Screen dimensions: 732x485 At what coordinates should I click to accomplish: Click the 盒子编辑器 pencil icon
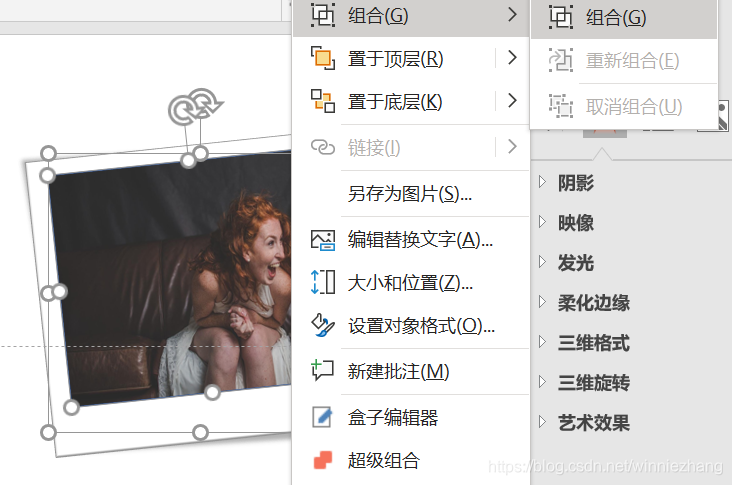point(322,417)
